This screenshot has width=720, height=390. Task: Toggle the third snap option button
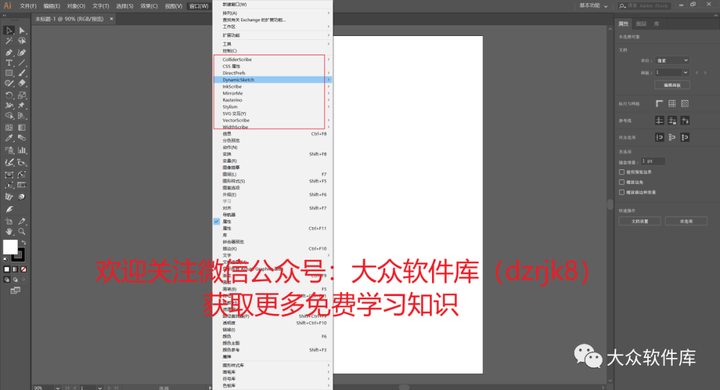685,137
